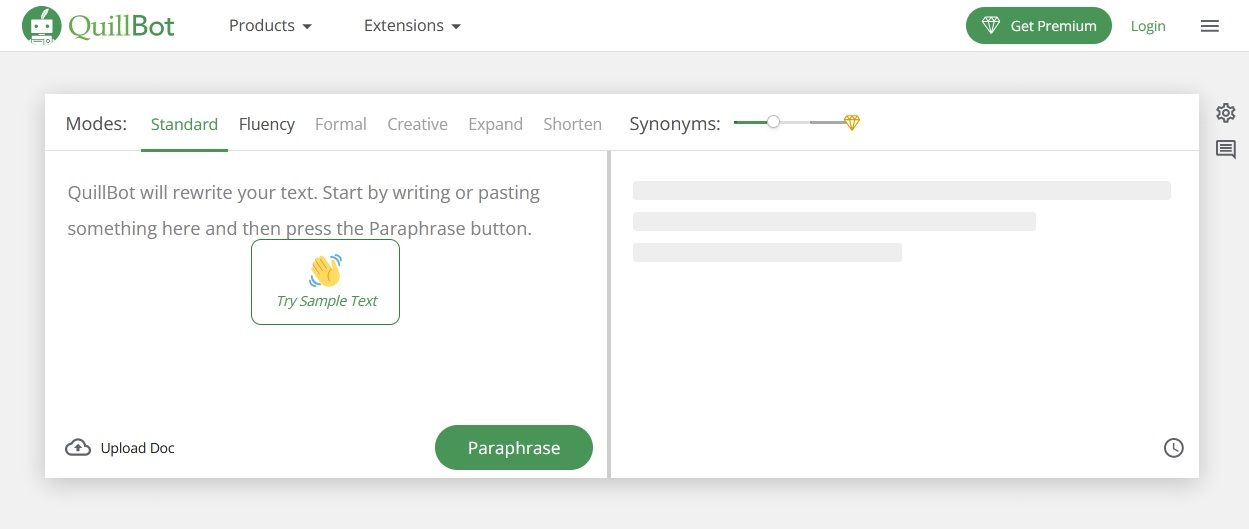This screenshot has height=529, width=1249.
Task: Select the Creative mode tab
Action: click(x=417, y=124)
